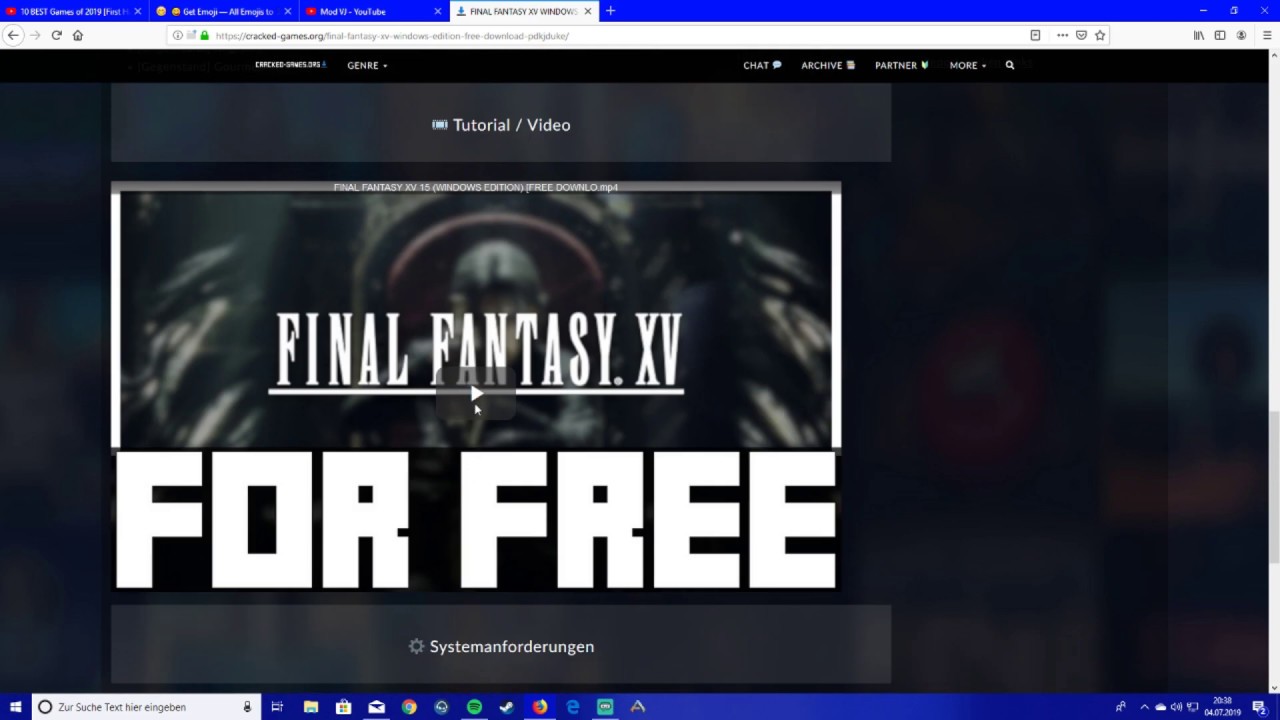Open the ARCHIVE page
Viewport: 1280px width, 720px height.
(828, 66)
